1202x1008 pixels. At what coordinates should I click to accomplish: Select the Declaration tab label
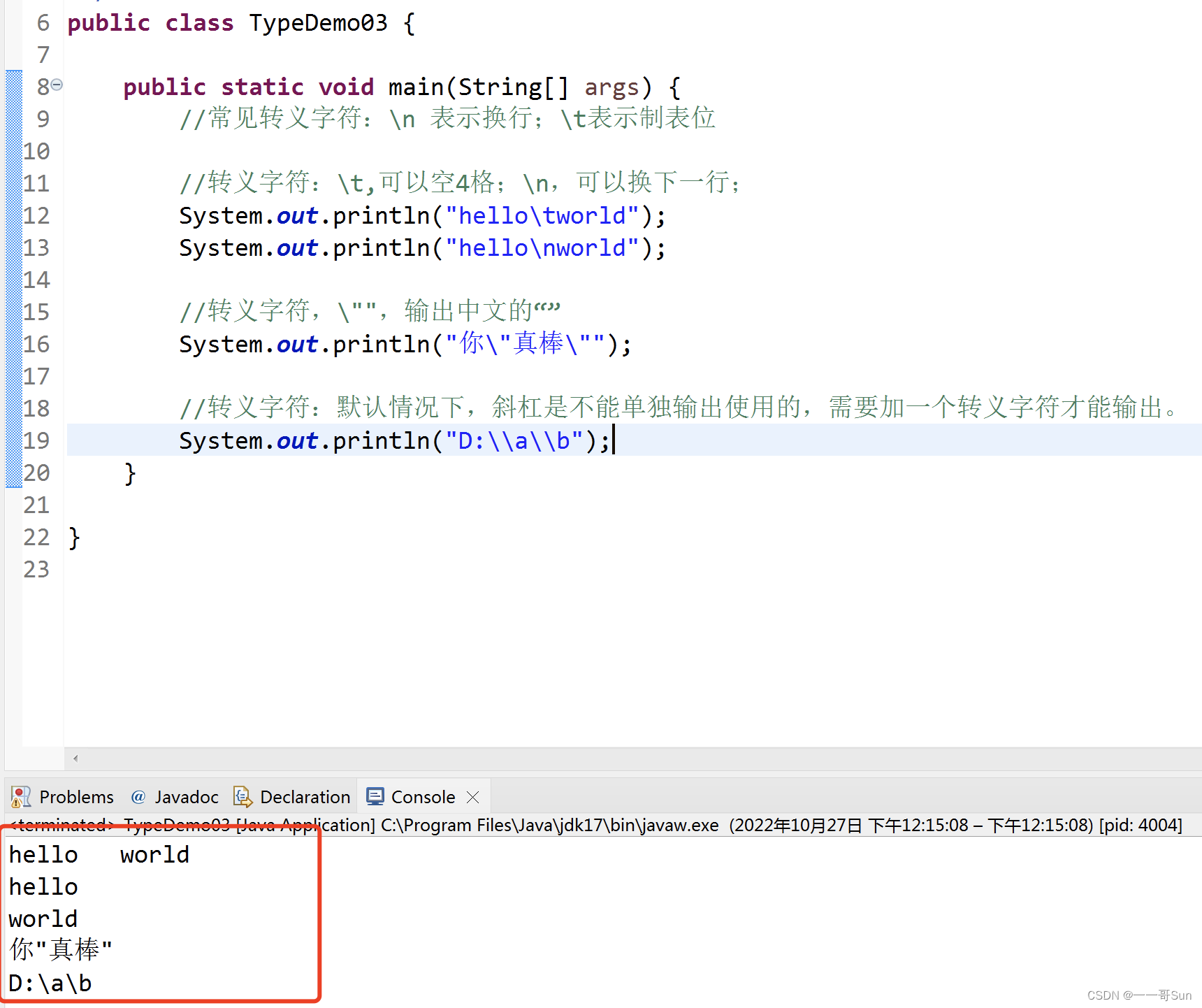tap(305, 797)
